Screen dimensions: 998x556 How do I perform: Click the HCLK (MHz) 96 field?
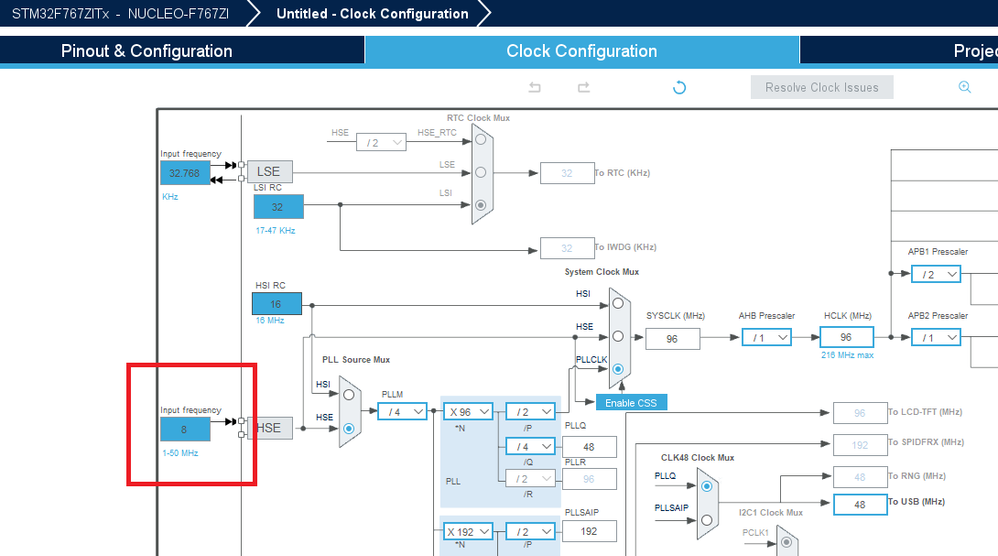(847, 337)
